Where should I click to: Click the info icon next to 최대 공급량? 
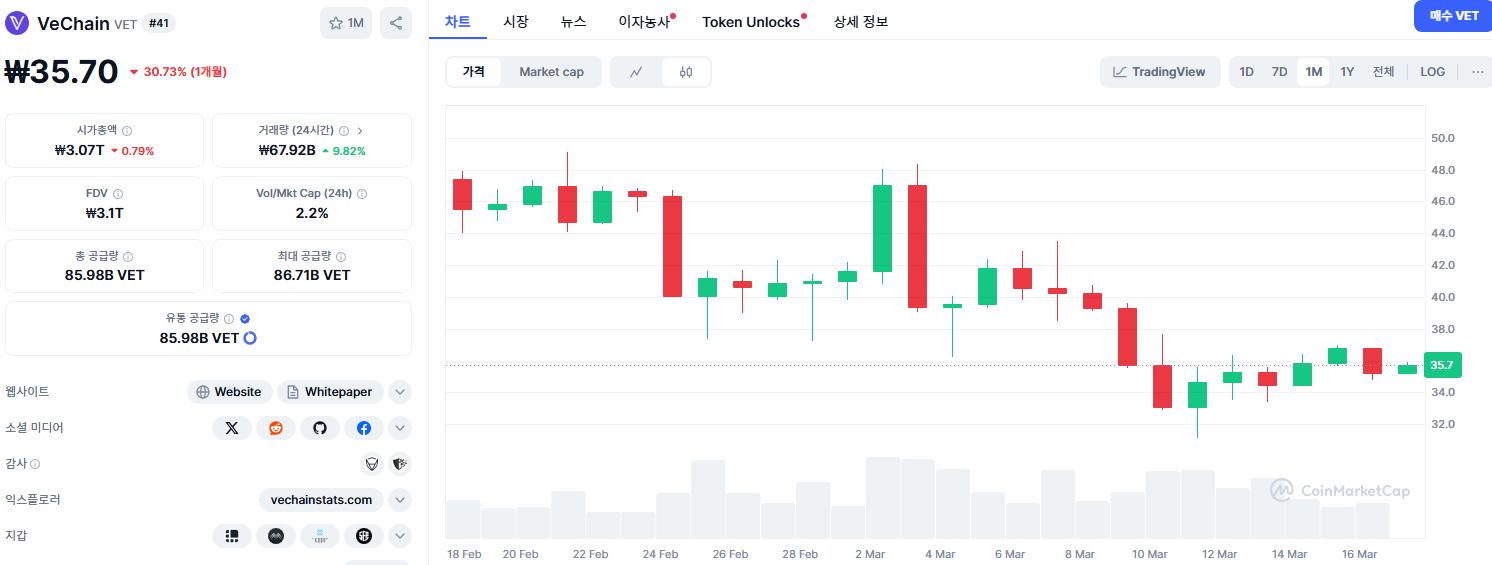340,257
